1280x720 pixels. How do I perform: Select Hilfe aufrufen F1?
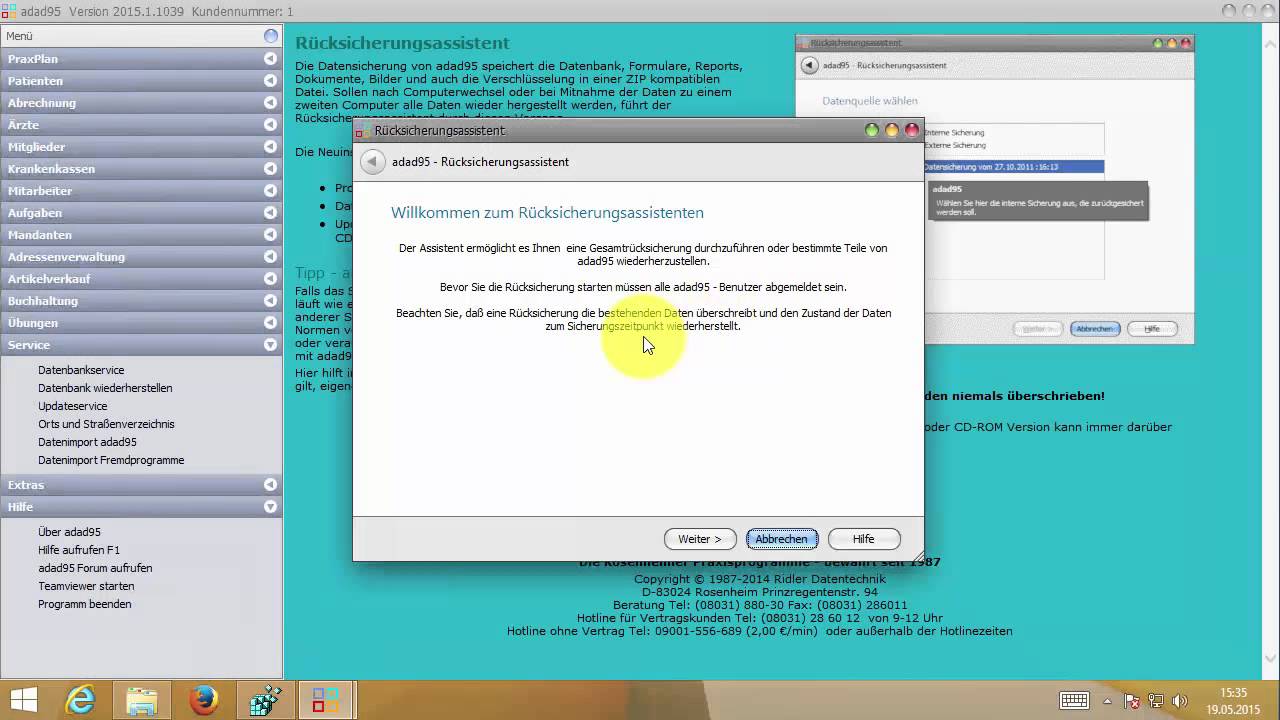(x=79, y=550)
